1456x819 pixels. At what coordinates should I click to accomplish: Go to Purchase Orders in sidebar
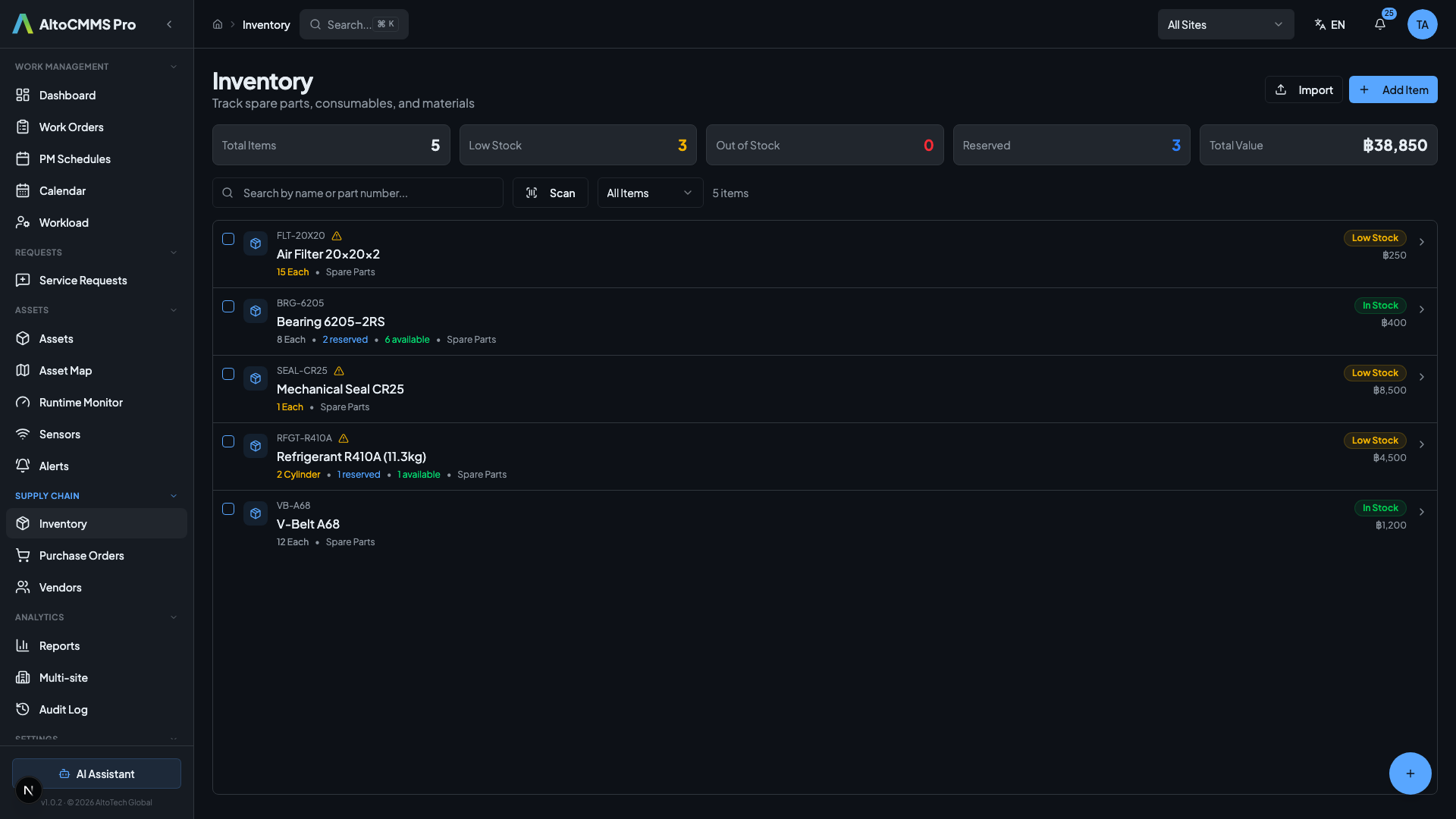coord(81,556)
